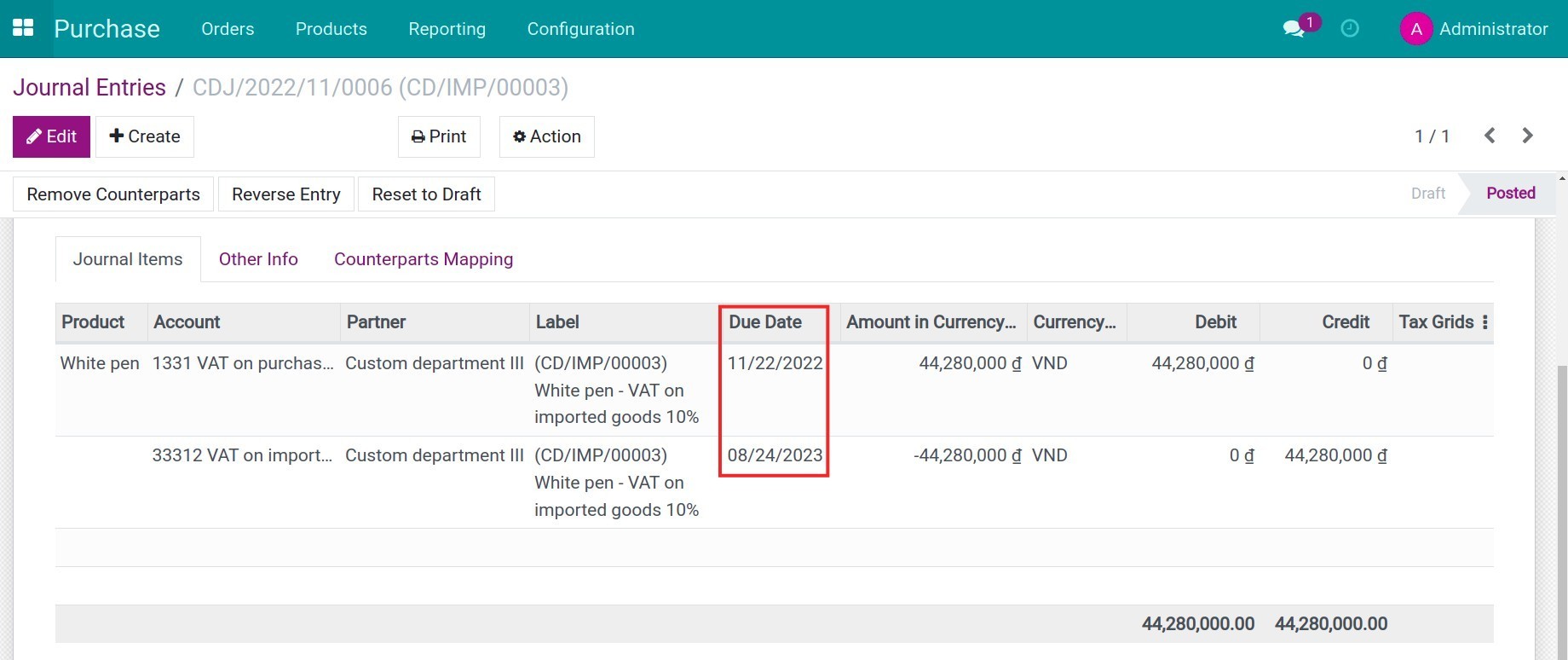This screenshot has height=660, width=1568.
Task: Open the Orders menu
Action: (228, 29)
